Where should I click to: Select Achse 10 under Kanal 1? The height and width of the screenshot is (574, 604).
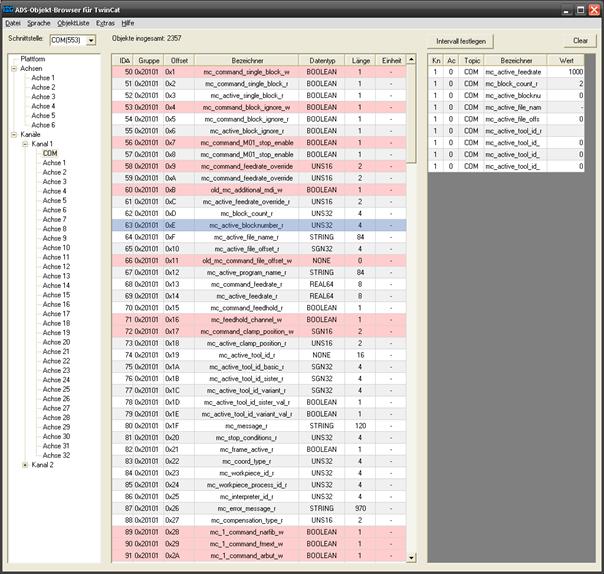coord(56,248)
